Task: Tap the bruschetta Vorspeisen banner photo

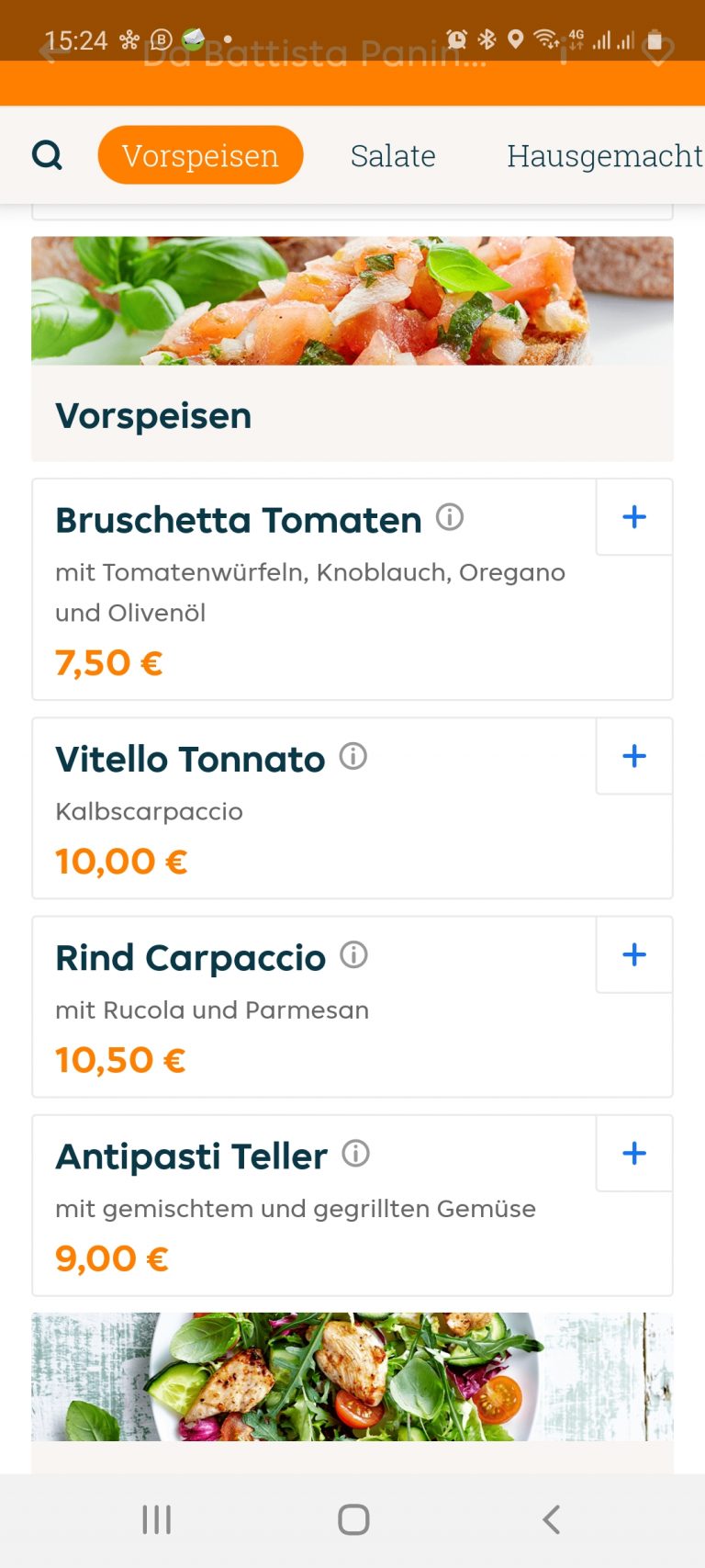Action: [x=352, y=301]
